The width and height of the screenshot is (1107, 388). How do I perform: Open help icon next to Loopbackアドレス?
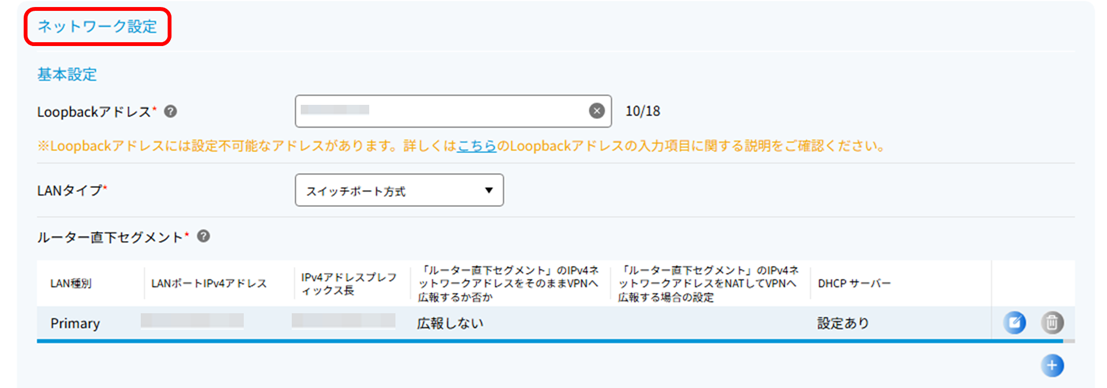pos(170,111)
